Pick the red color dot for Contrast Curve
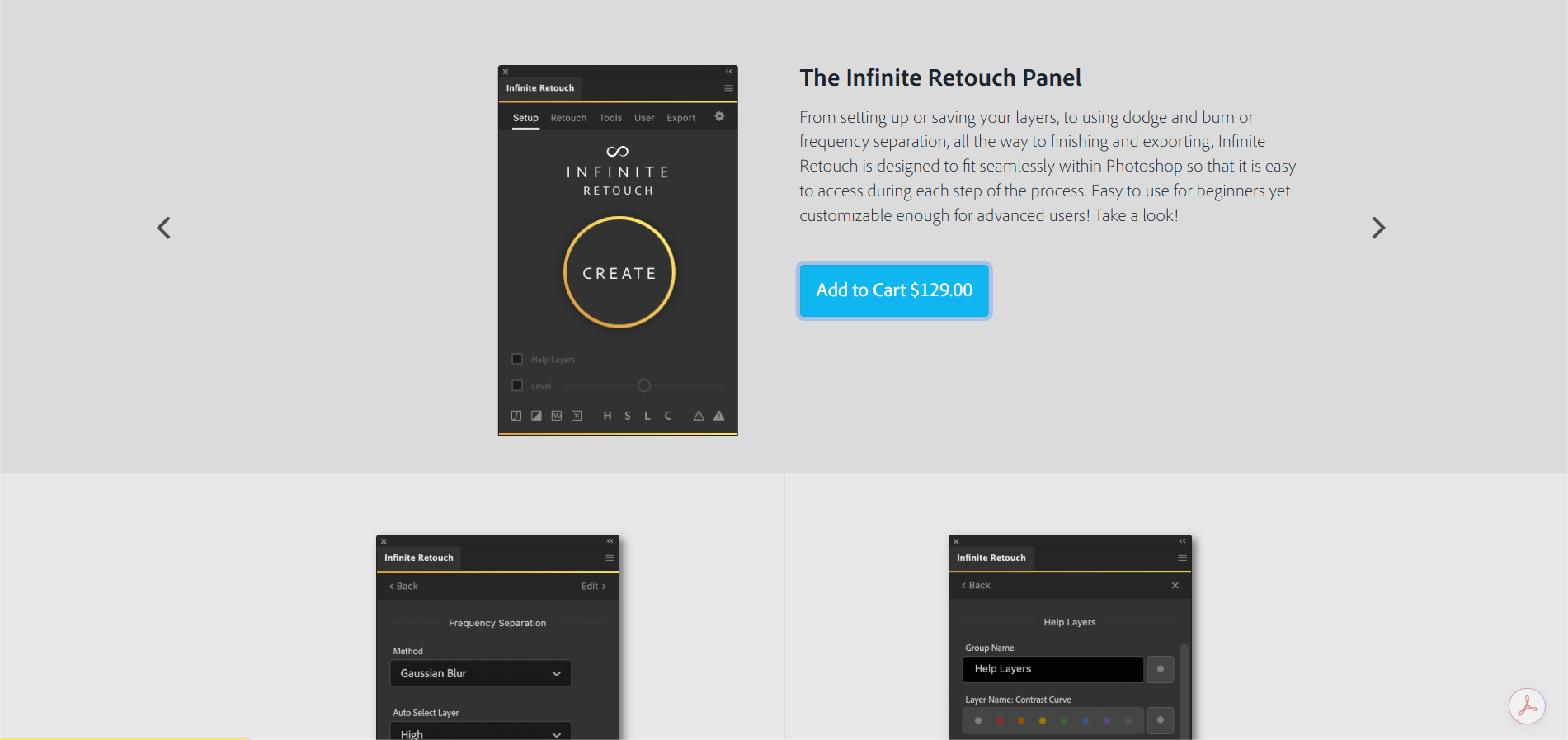 click(x=1000, y=720)
